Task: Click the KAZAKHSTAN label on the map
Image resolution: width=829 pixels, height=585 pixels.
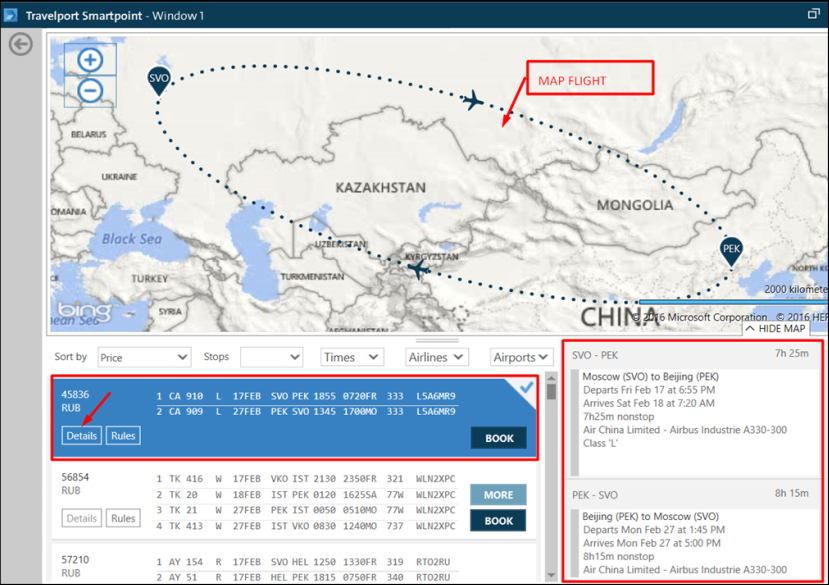Action: 381,188
